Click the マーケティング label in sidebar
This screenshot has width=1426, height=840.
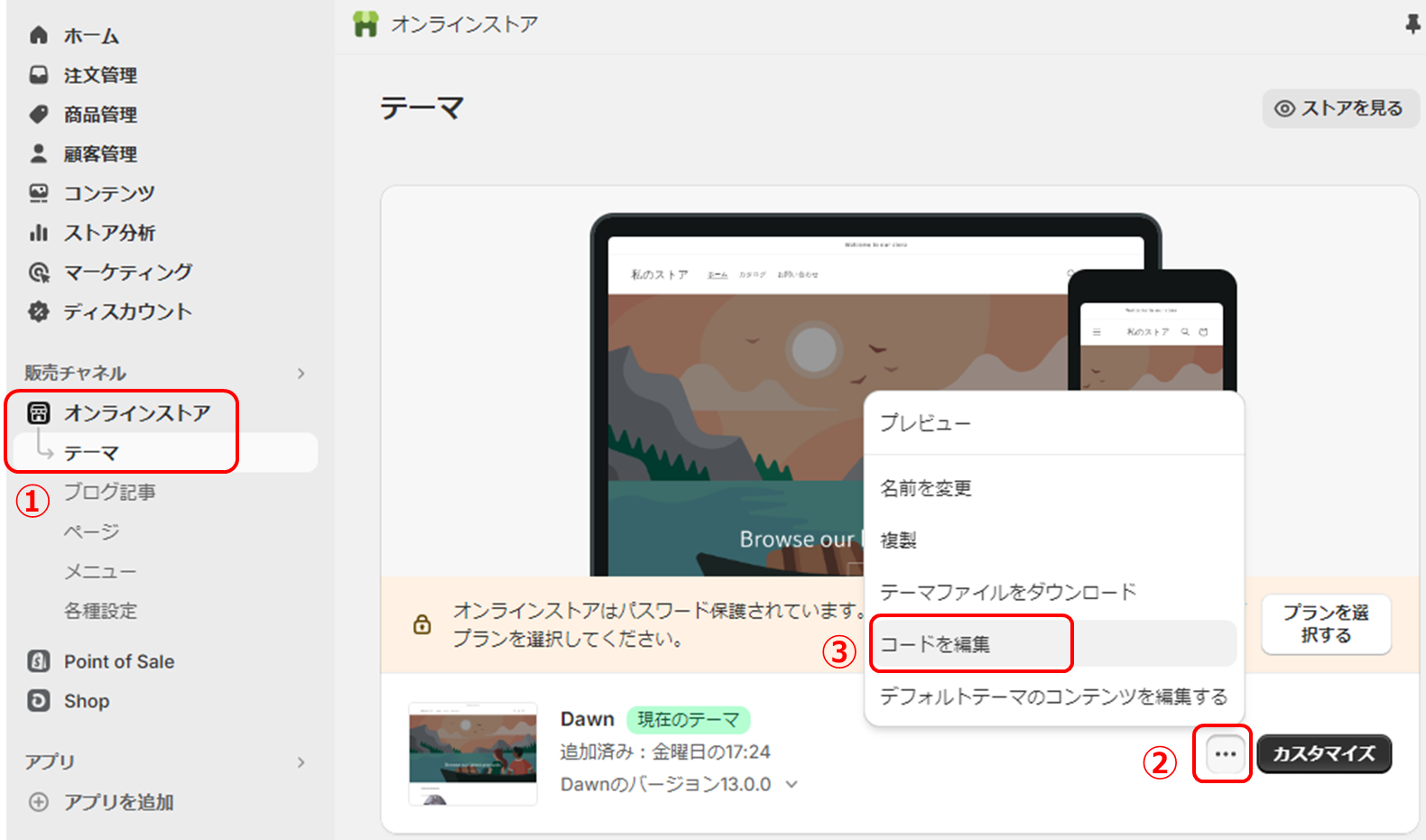click(x=128, y=272)
